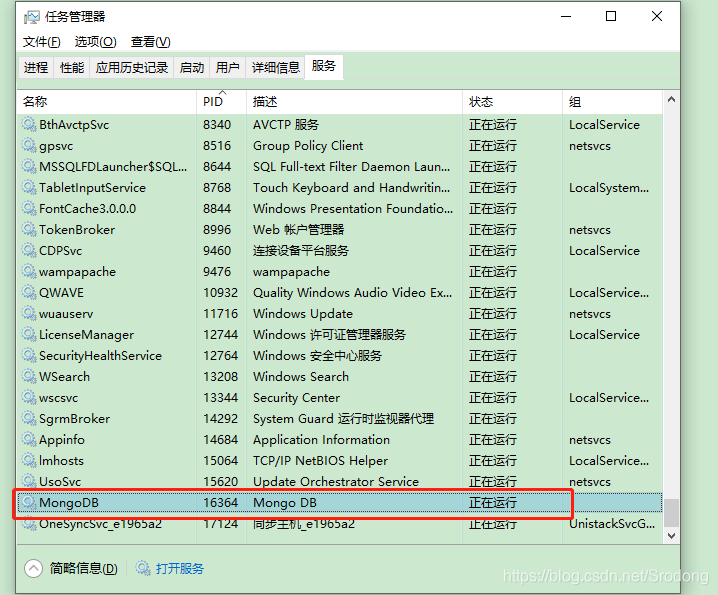
Task: Click the scrollbar up arrow
Action: pos(671,99)
